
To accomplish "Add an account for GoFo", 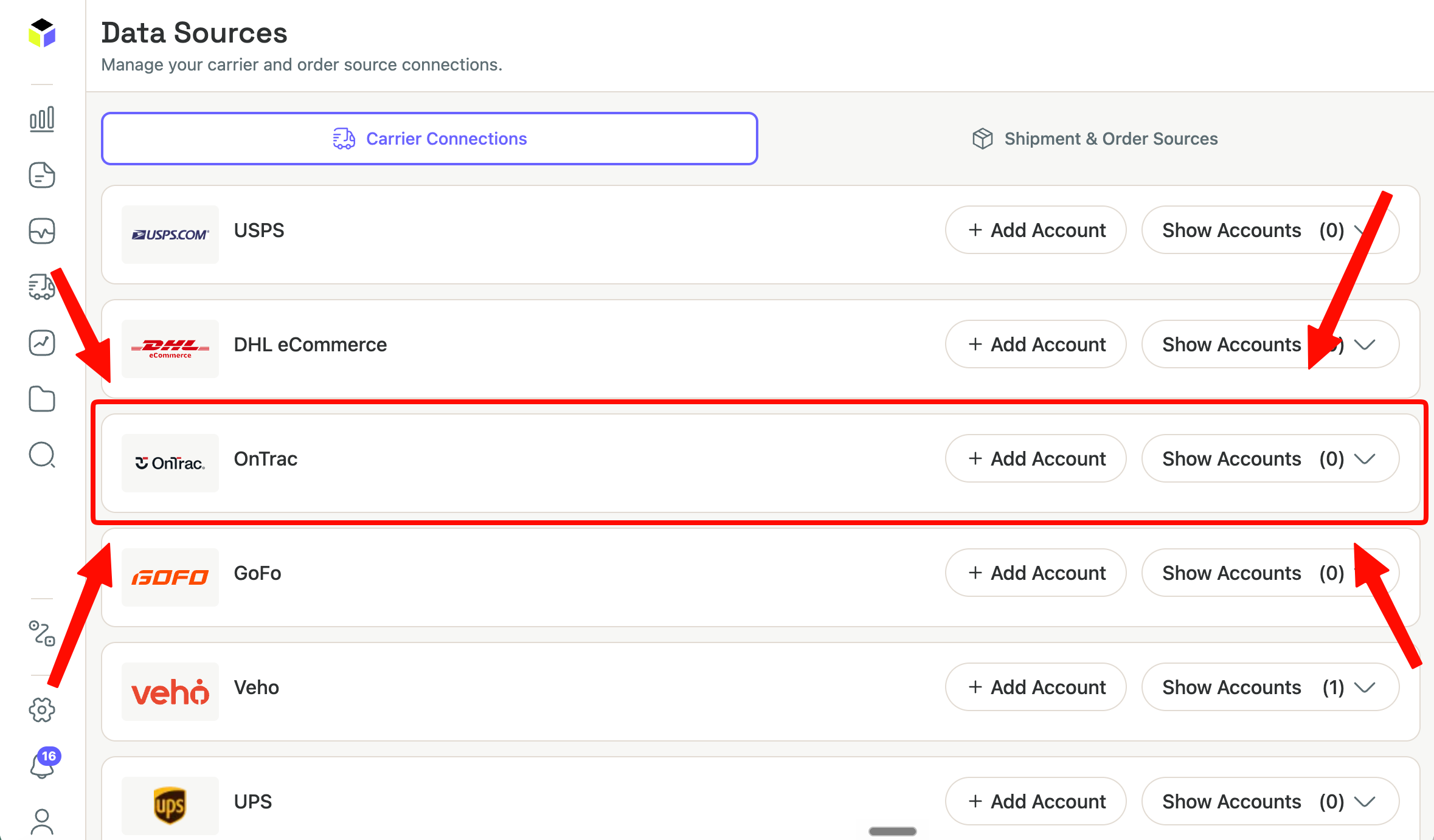I will (x=1036, y=573).
